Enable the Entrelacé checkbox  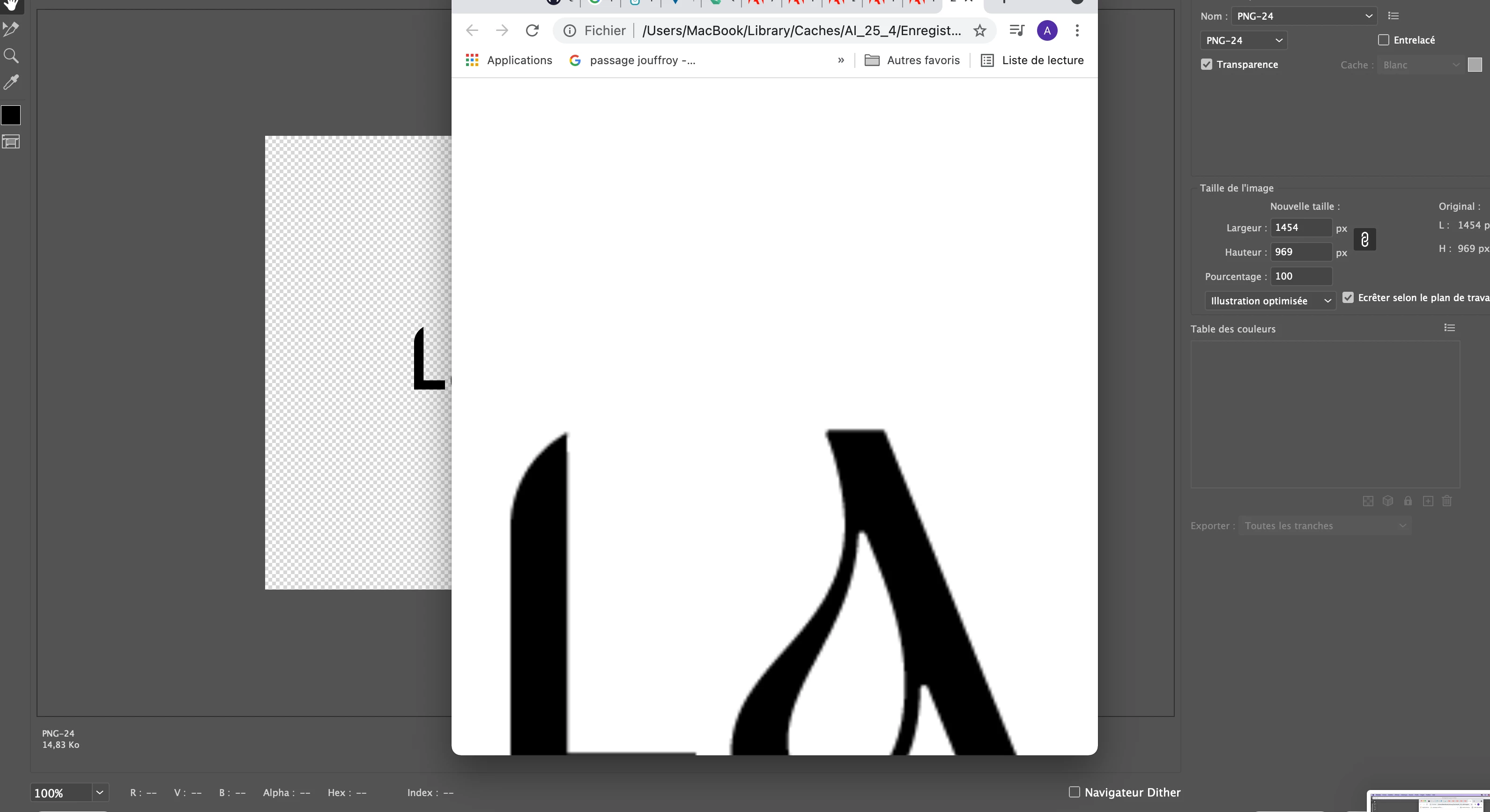click(1383, 40)
